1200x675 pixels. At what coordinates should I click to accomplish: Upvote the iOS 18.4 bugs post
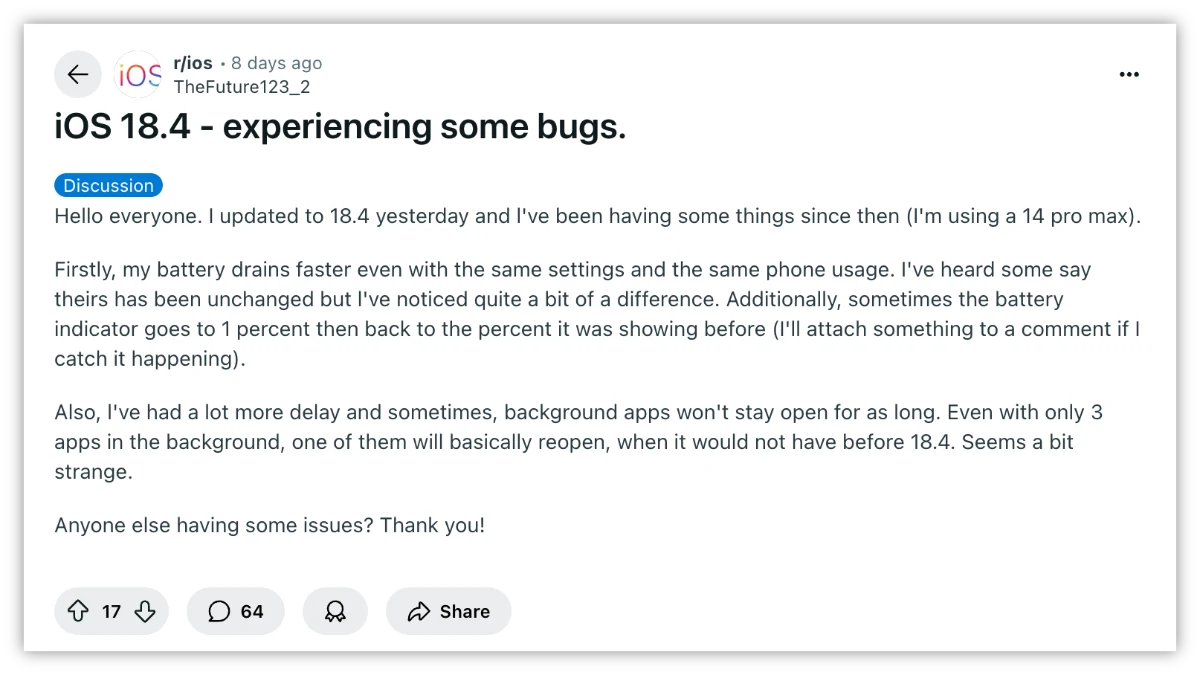[x=78, y=611]
